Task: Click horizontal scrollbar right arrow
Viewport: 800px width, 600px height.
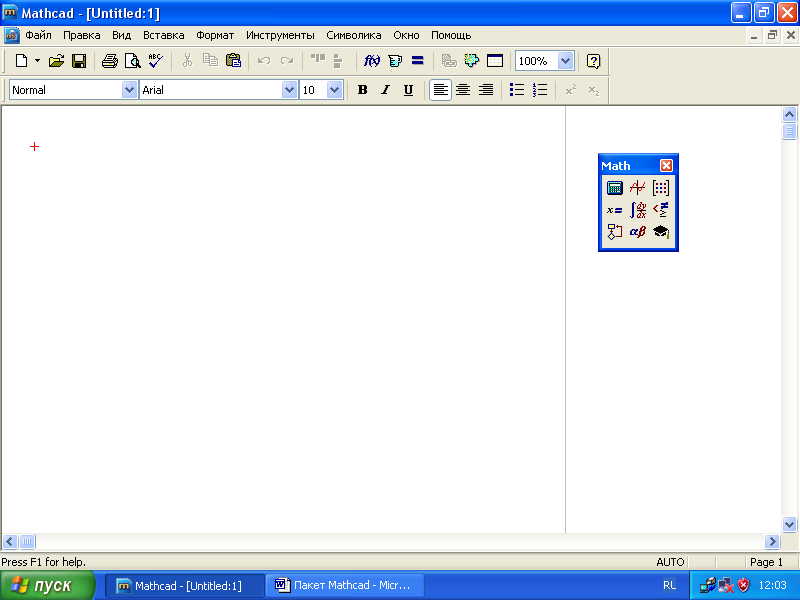Action: tap(772, 541)
